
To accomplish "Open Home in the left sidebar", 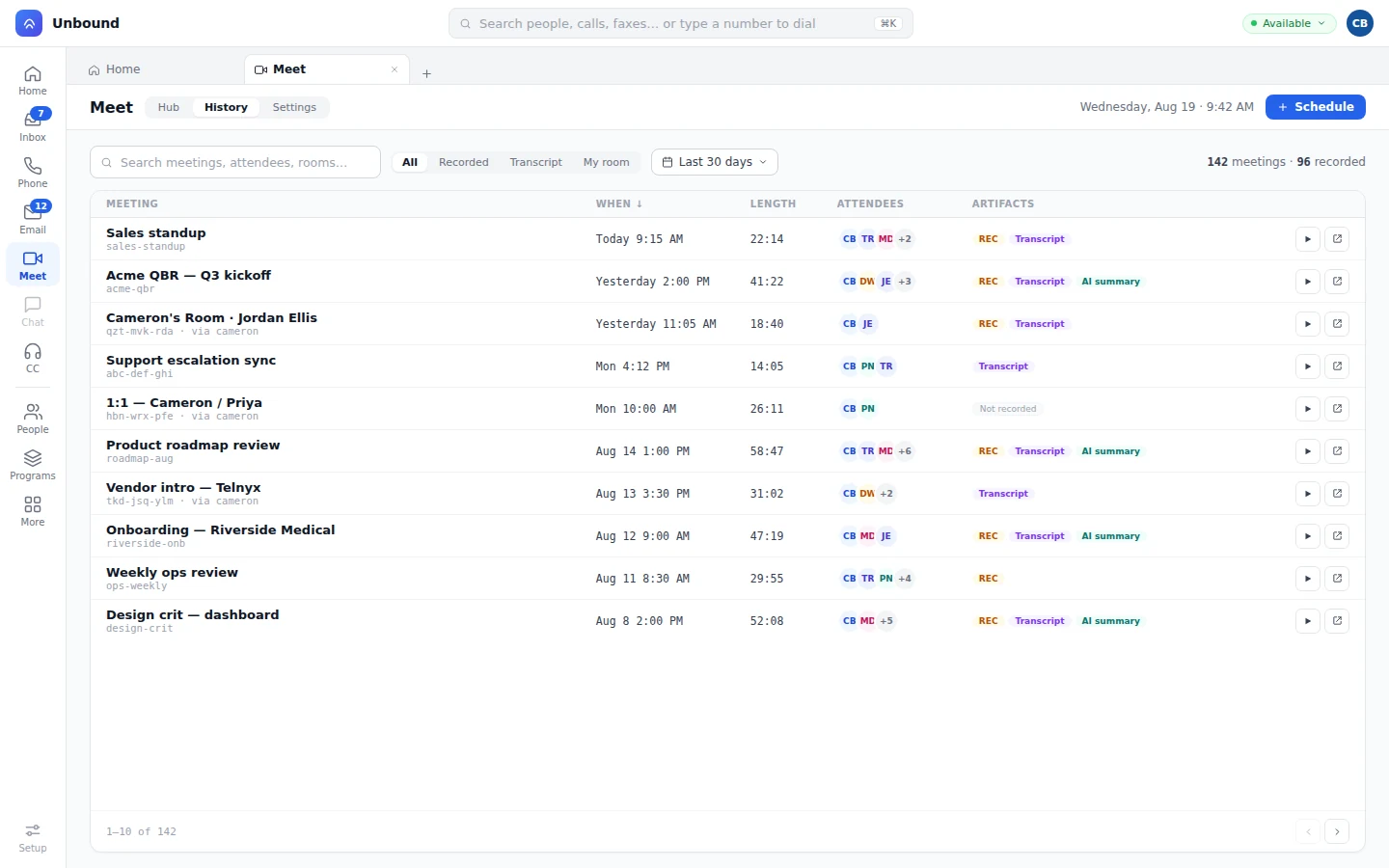I will 33,80.
